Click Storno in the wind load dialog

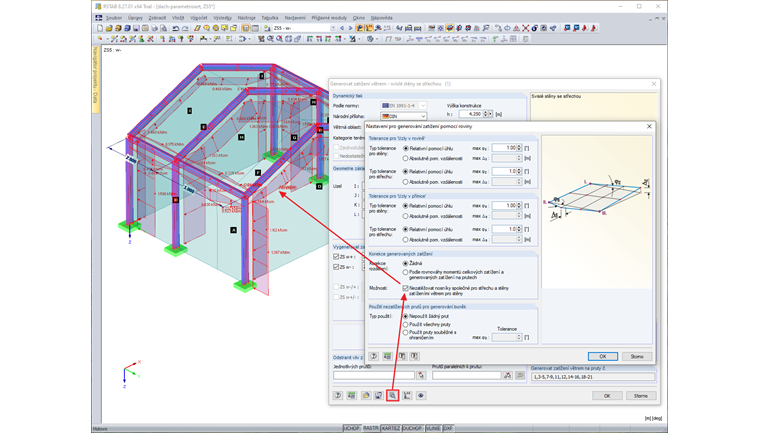[x=641, y=396]
